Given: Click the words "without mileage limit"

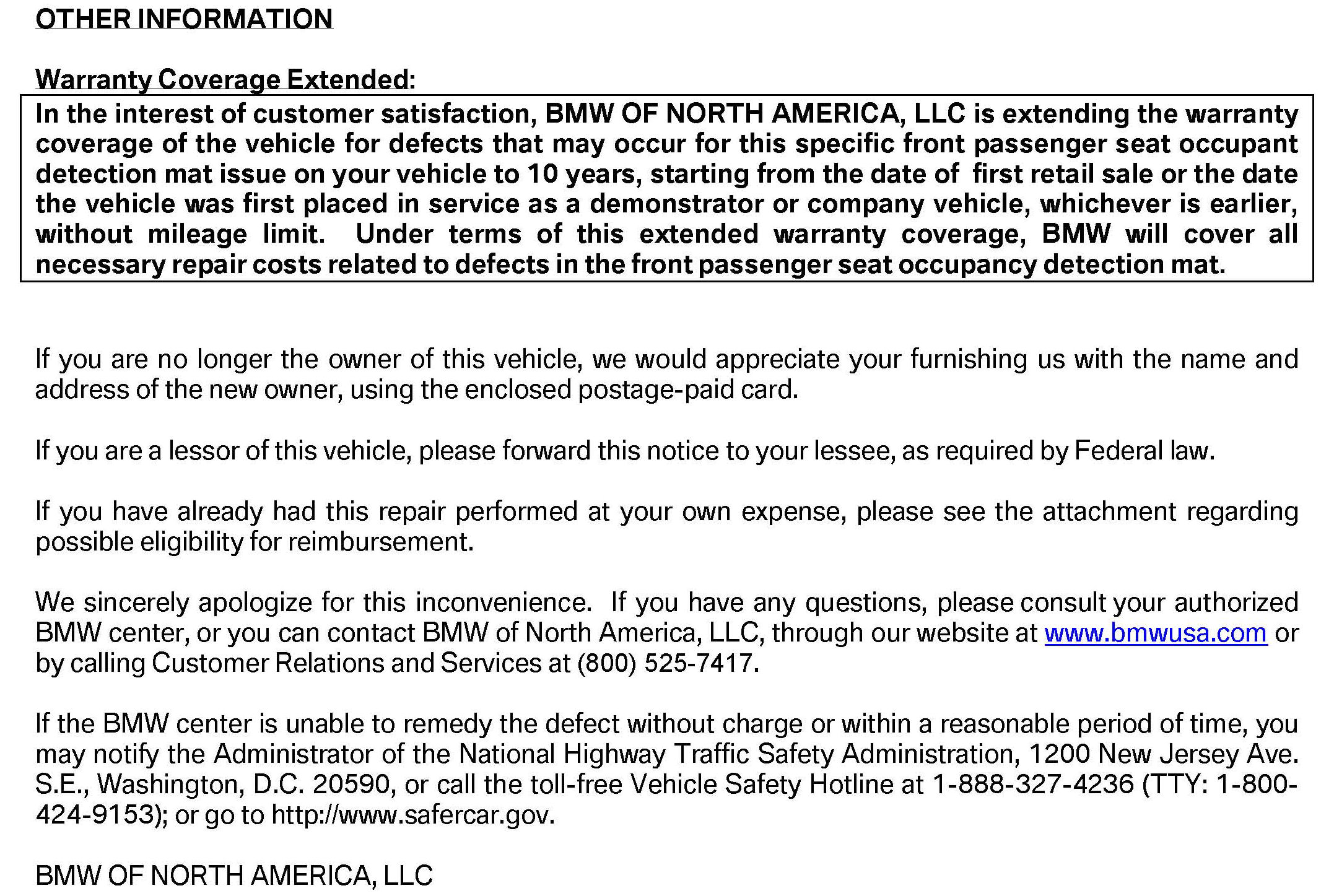Looking at the screenshot, I should pos(180,234).
